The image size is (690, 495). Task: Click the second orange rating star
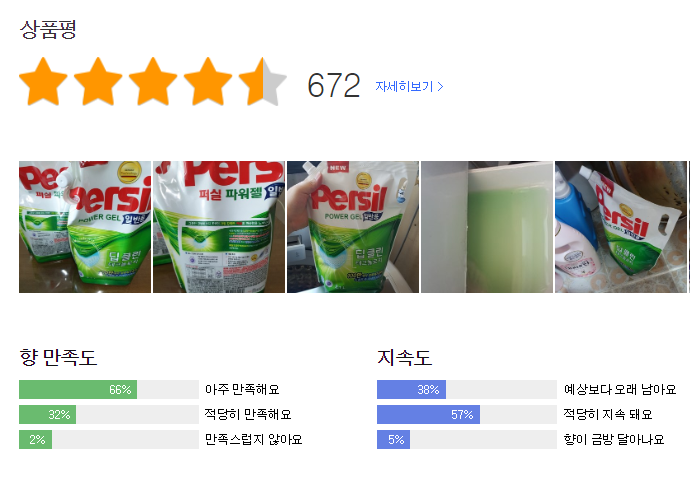98,82
